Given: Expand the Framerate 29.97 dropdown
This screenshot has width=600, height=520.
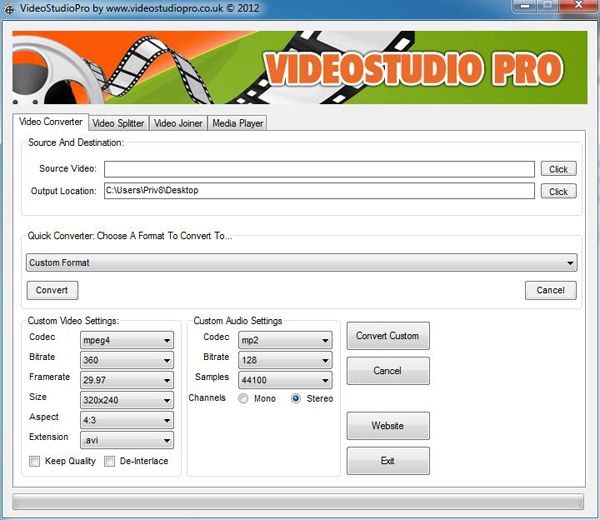Looking at the screenshot, I should tap(127, 380).
